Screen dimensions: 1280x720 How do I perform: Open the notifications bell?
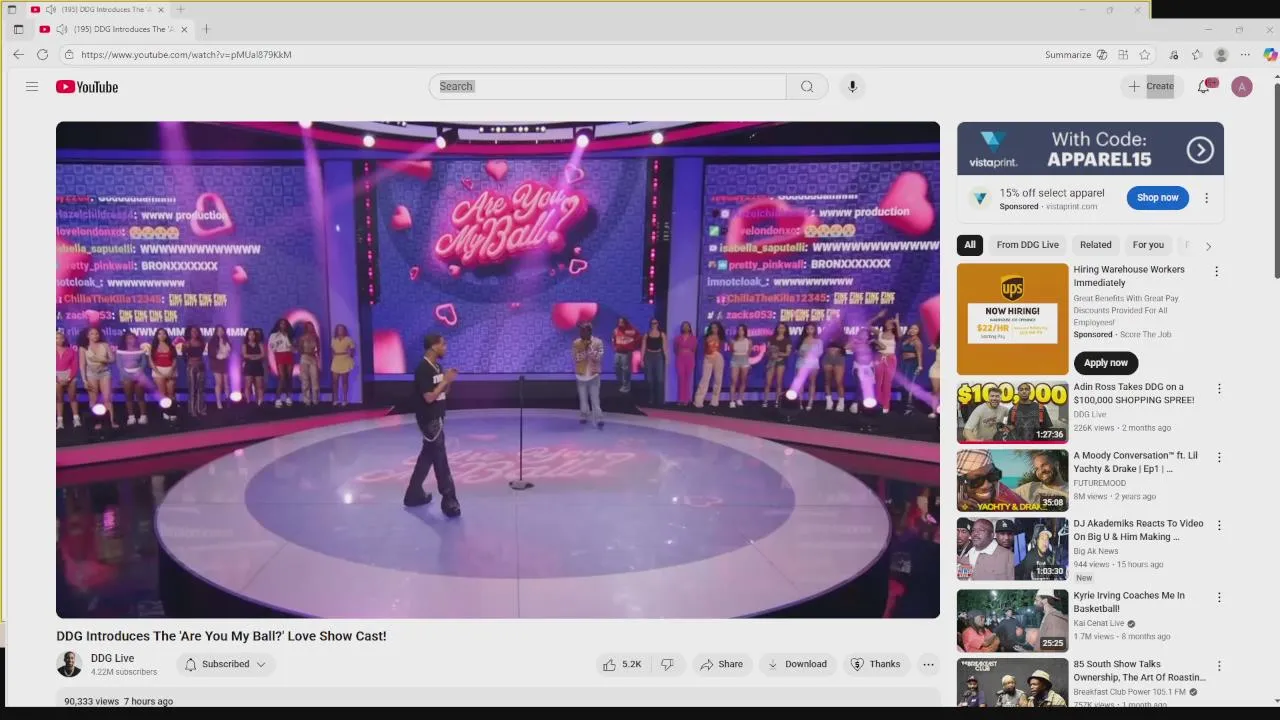tap(1204, 87)
